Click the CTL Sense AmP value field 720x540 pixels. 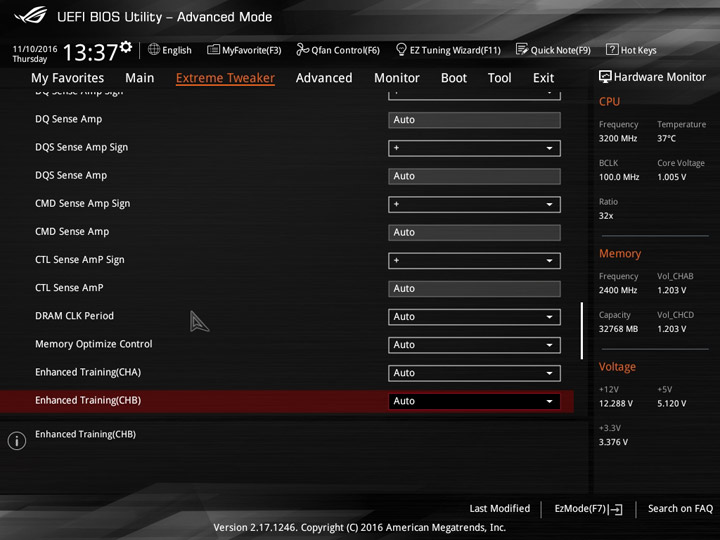click(x=474, y=289)
